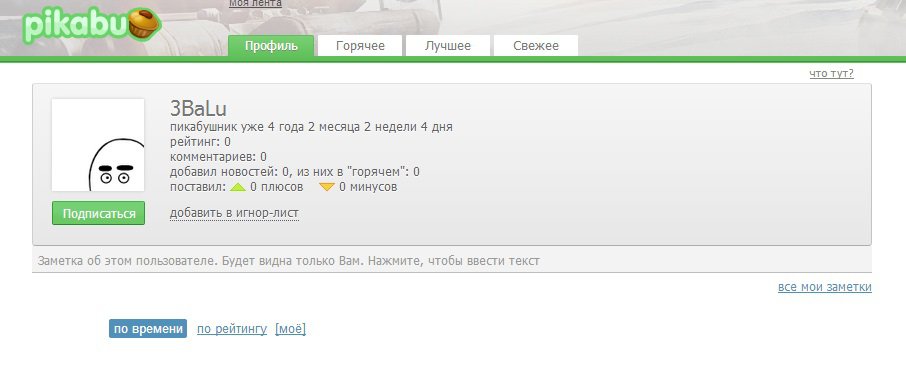Click the 0 минусов text
The image size is (906, 384).
tap(368, 187)
